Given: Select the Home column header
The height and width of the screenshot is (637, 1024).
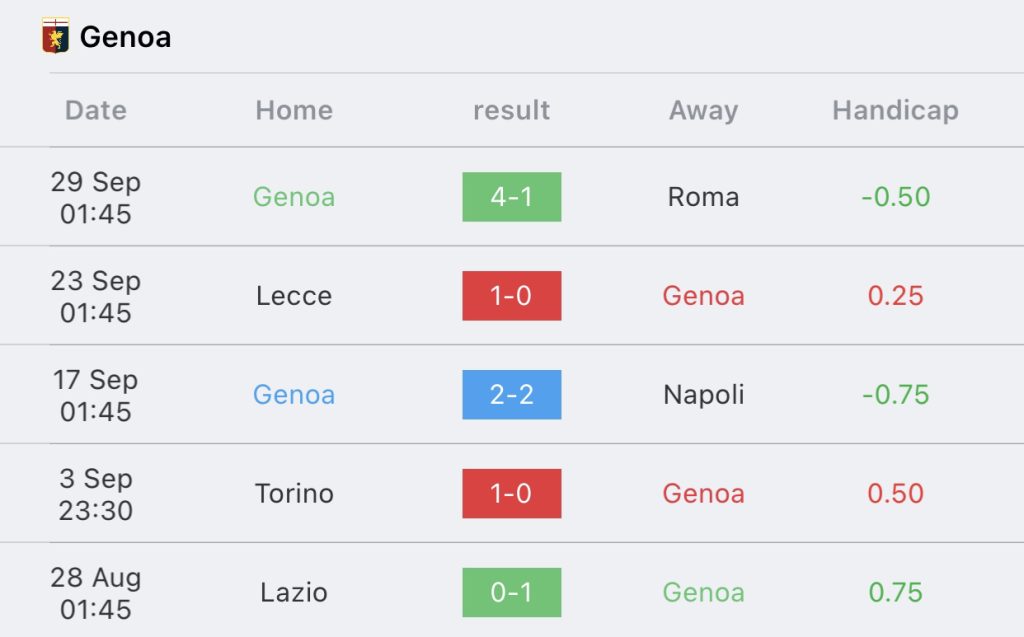Looking at the screenshot, I should point(294,110).
